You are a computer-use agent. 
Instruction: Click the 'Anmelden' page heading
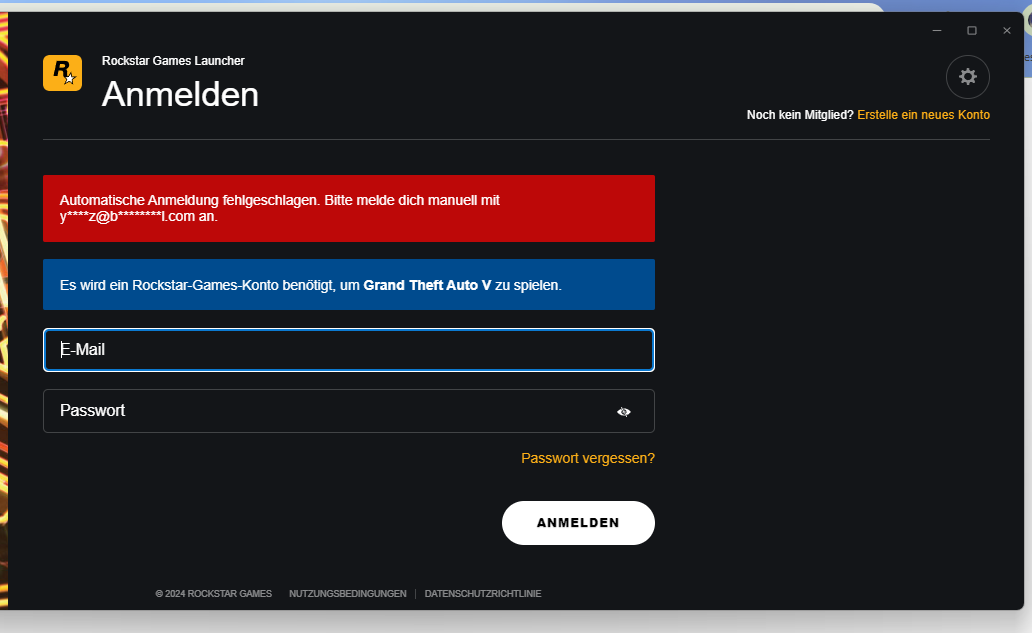coord(180,94)
